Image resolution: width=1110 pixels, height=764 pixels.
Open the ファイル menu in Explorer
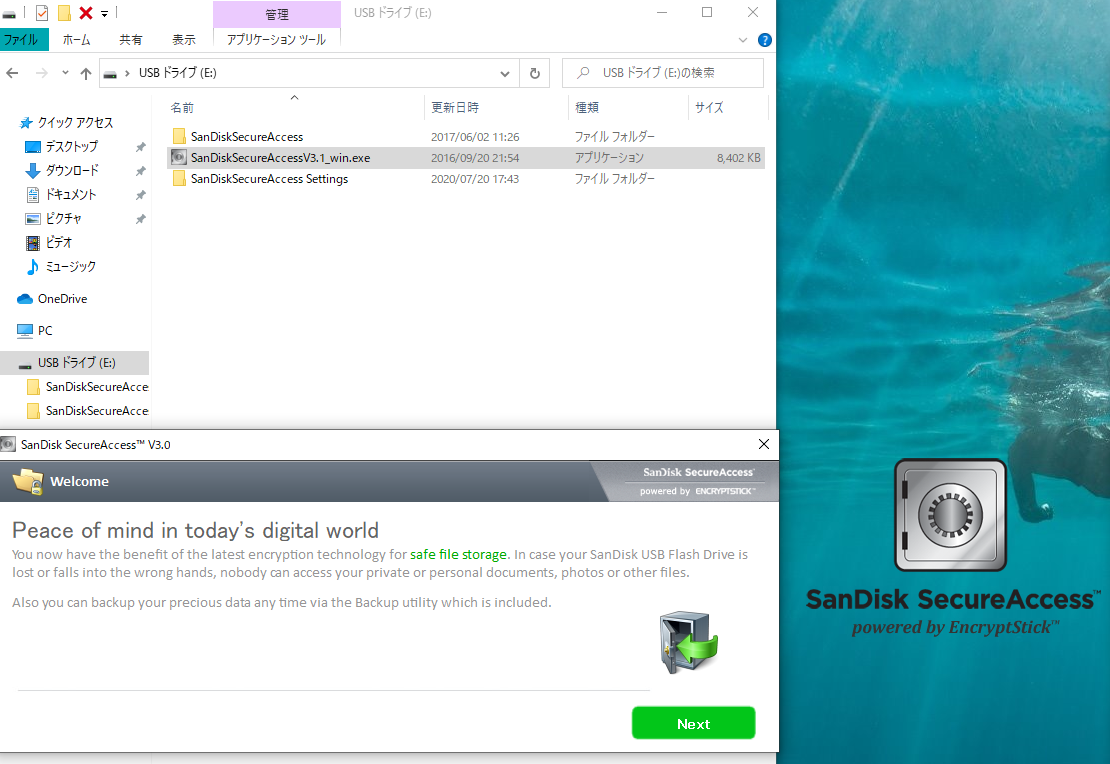click(x=22, y=40)
